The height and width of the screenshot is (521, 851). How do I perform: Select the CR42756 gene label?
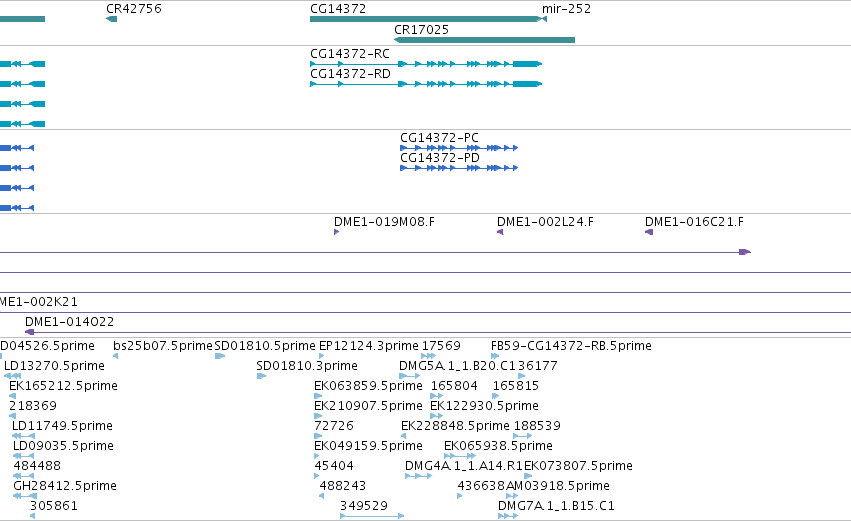click(134, 9)
